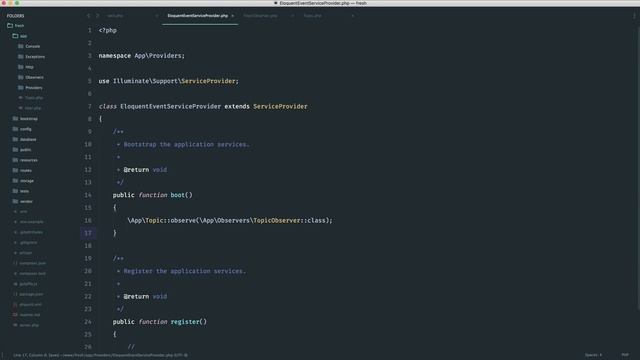The image size is (640, 360).
Task: Expand the Console folder
Action: pyautogui.click(x=29, y=46)
